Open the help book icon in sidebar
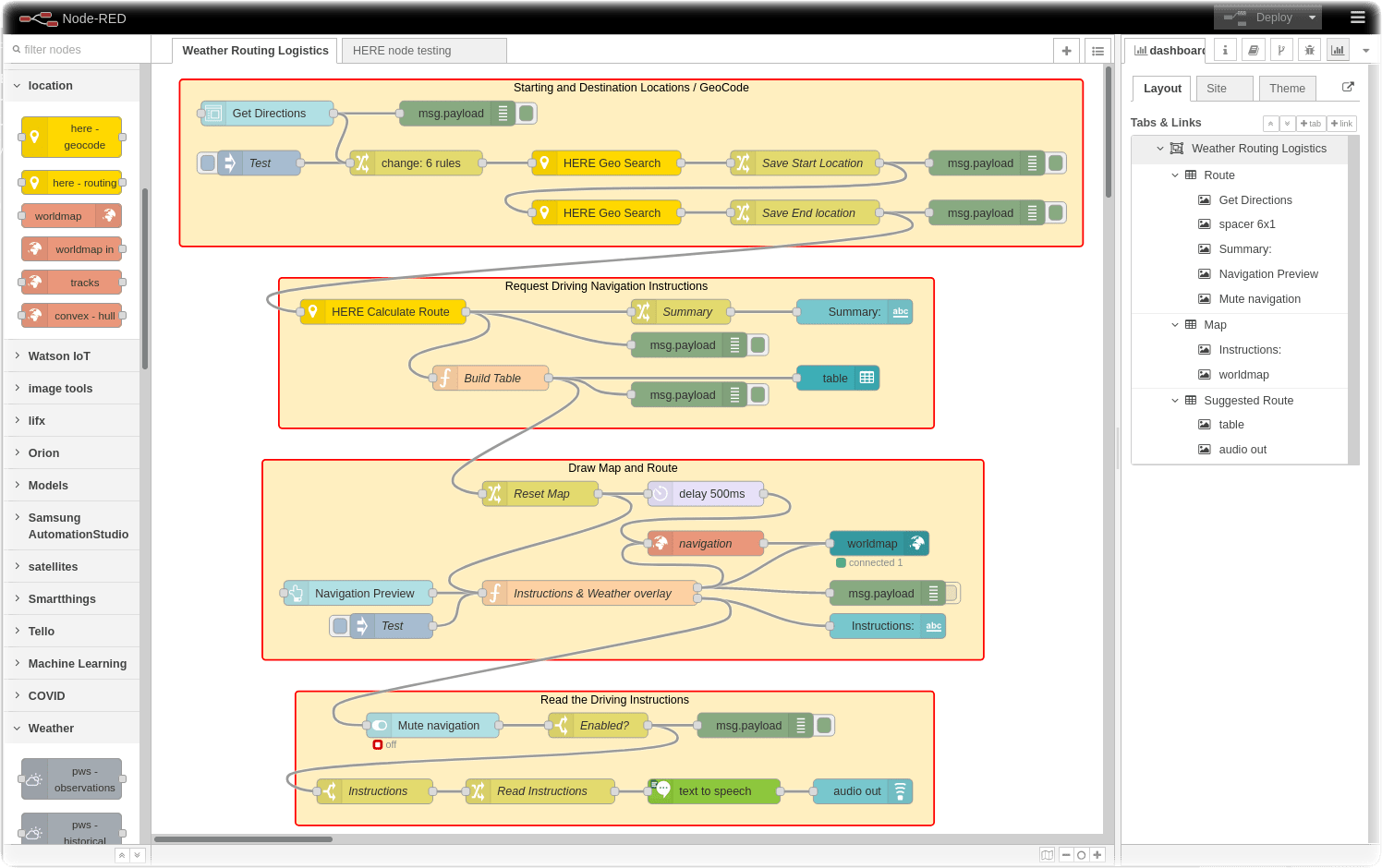This screenshot has width=1382, height=868. [x=1253, y=50]
